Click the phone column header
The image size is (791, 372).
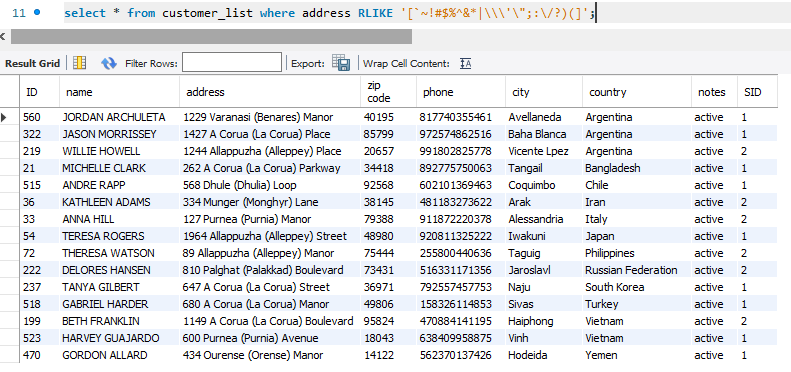pos(461,92)
